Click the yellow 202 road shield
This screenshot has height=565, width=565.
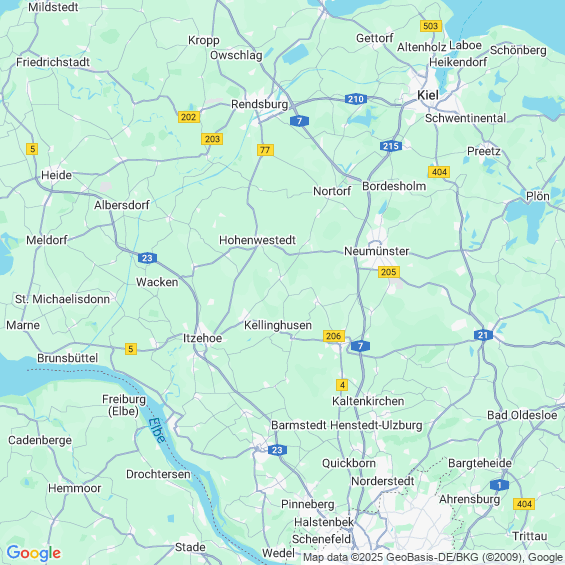coord(189,117)
